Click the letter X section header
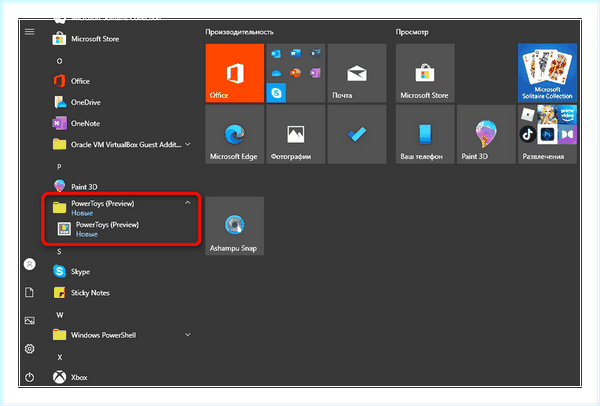Screen dimensions: 600x406 pos(60,357)
